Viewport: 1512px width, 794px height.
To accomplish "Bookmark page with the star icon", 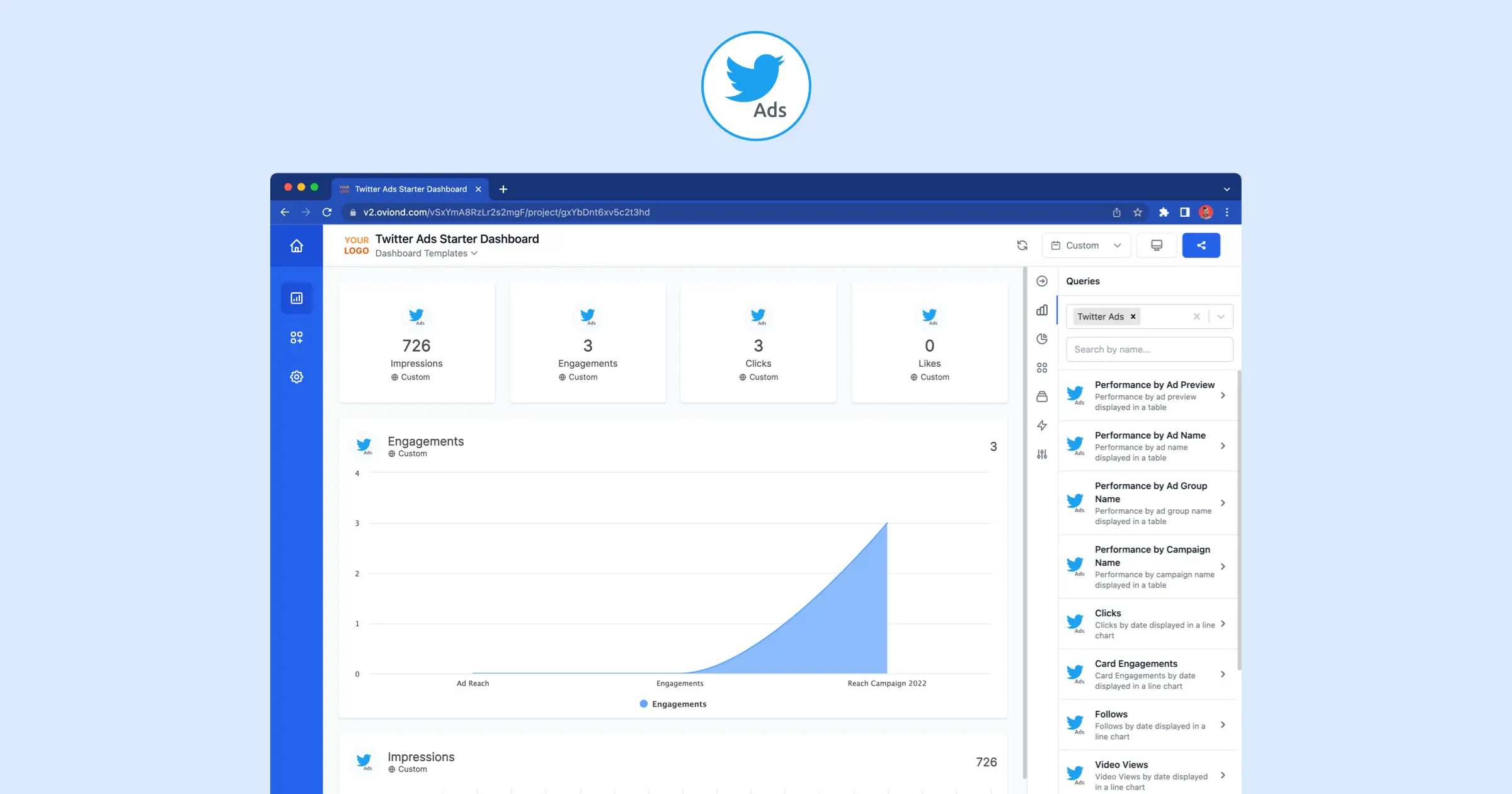I will click(x=1138, y=212).
